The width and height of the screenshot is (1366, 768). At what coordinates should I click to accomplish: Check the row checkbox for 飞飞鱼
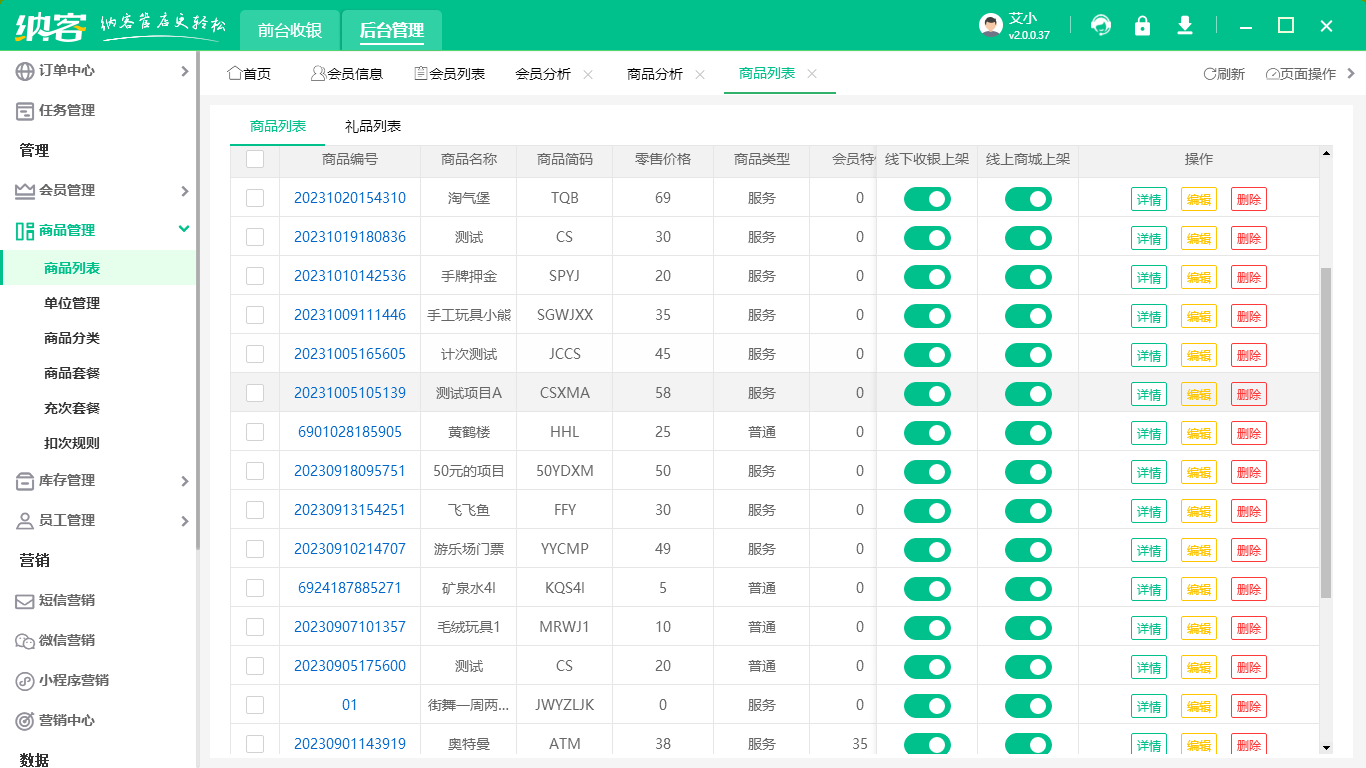[255, 510]
